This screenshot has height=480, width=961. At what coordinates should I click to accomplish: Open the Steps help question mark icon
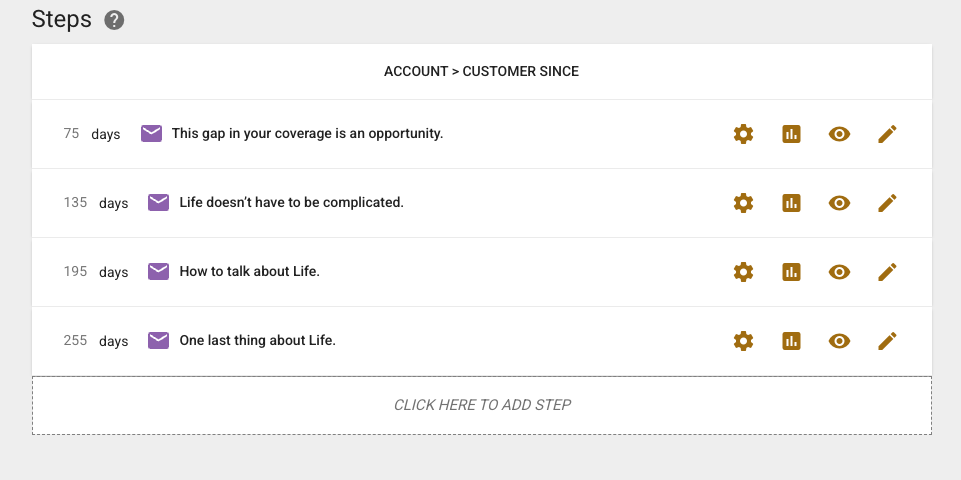click(114, 20)
